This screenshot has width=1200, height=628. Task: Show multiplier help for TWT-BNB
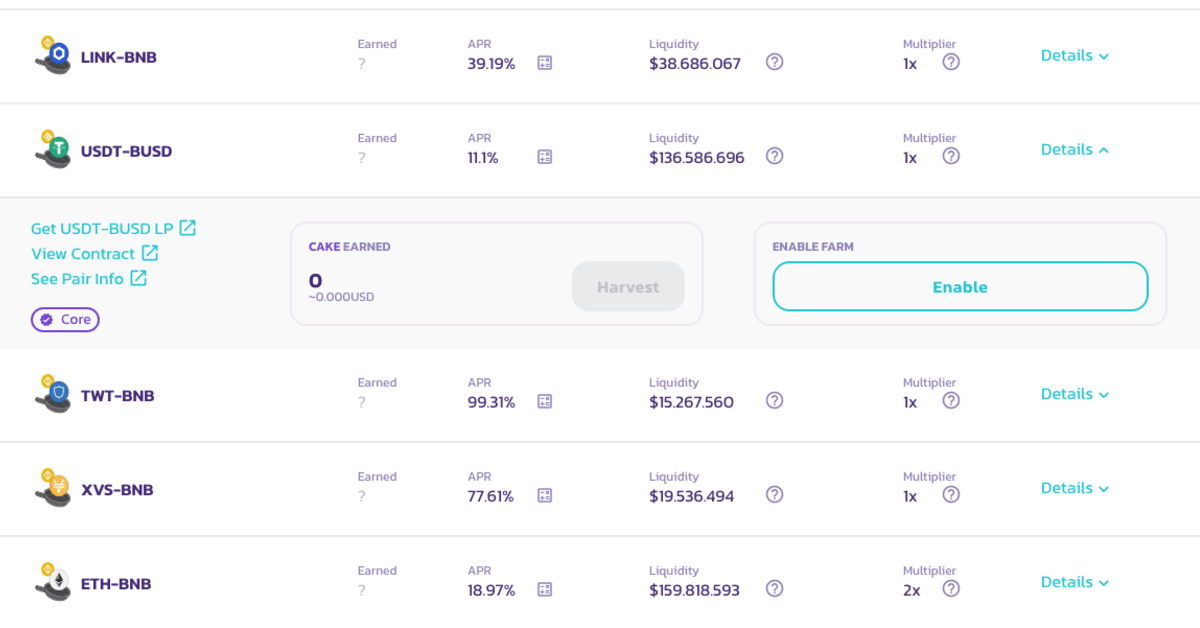click(x=951, y=400)
